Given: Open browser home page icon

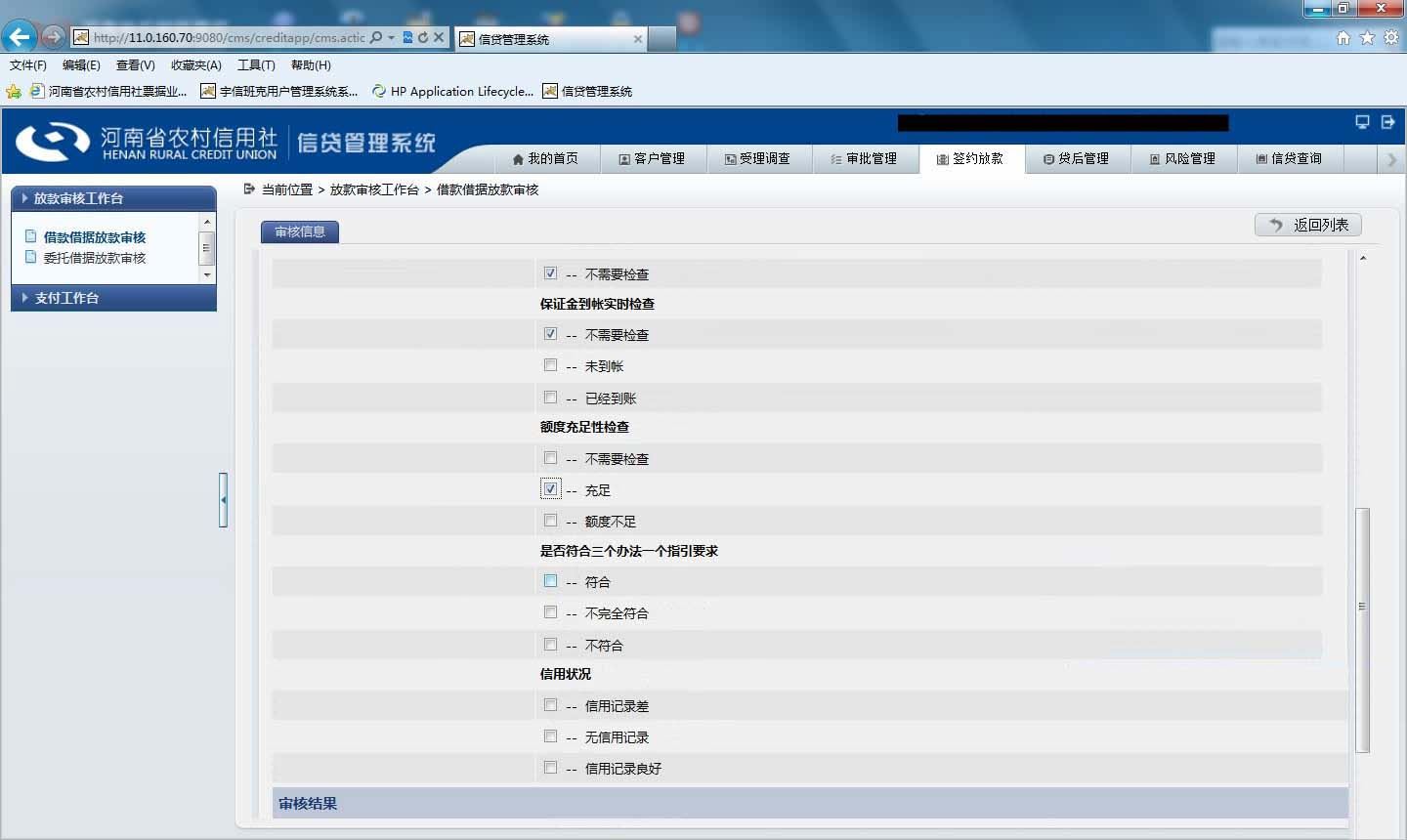Looking at the screenshot, I should point(1343,37).
